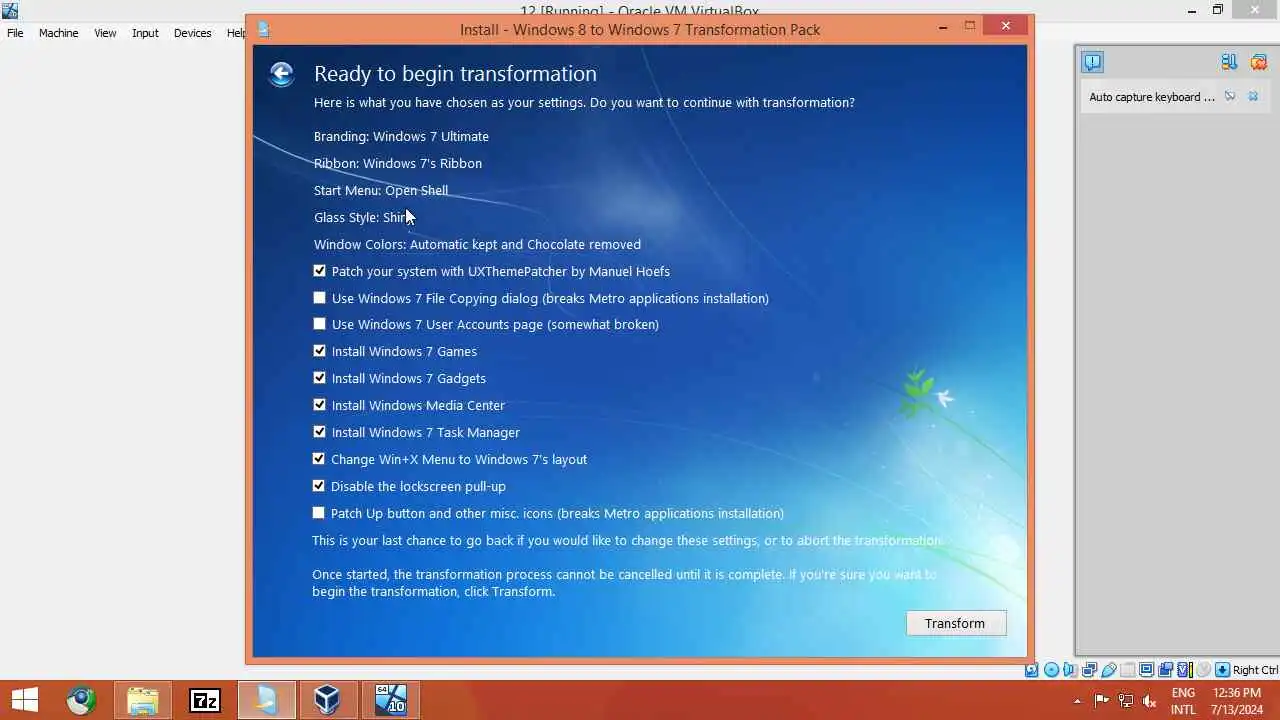Click VirtualBox recording status icon
1280x720 pixels.
[x=1165, y=670]
